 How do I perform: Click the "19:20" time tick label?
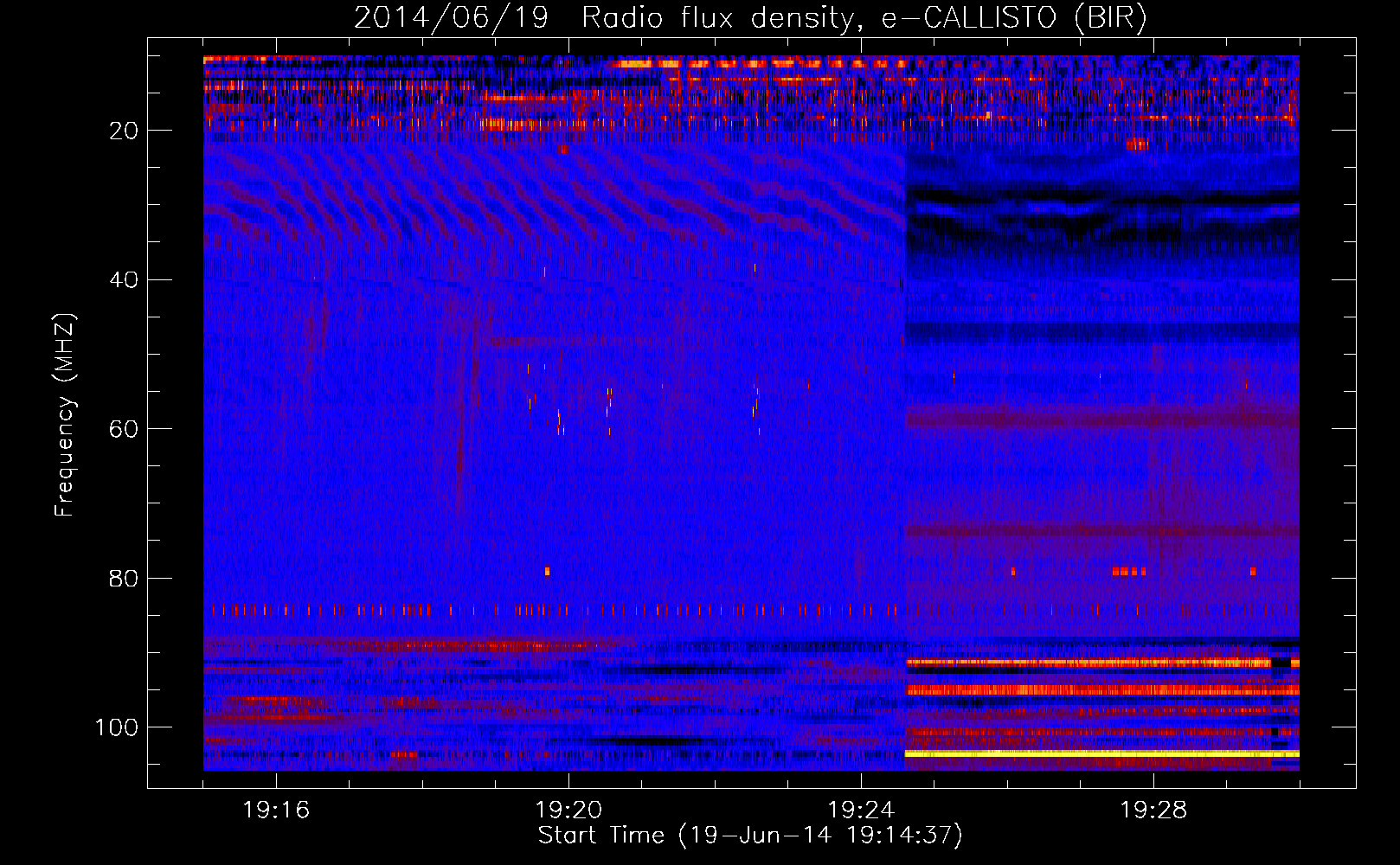point(568,811)
